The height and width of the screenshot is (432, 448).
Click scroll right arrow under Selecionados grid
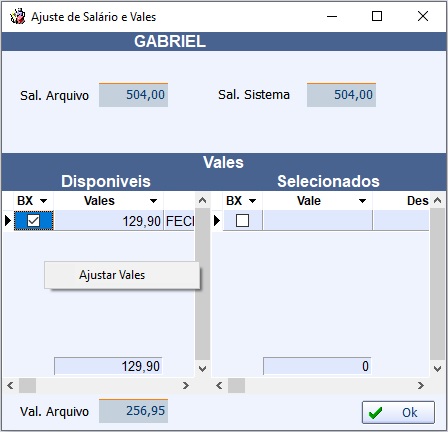pos(421,386)
